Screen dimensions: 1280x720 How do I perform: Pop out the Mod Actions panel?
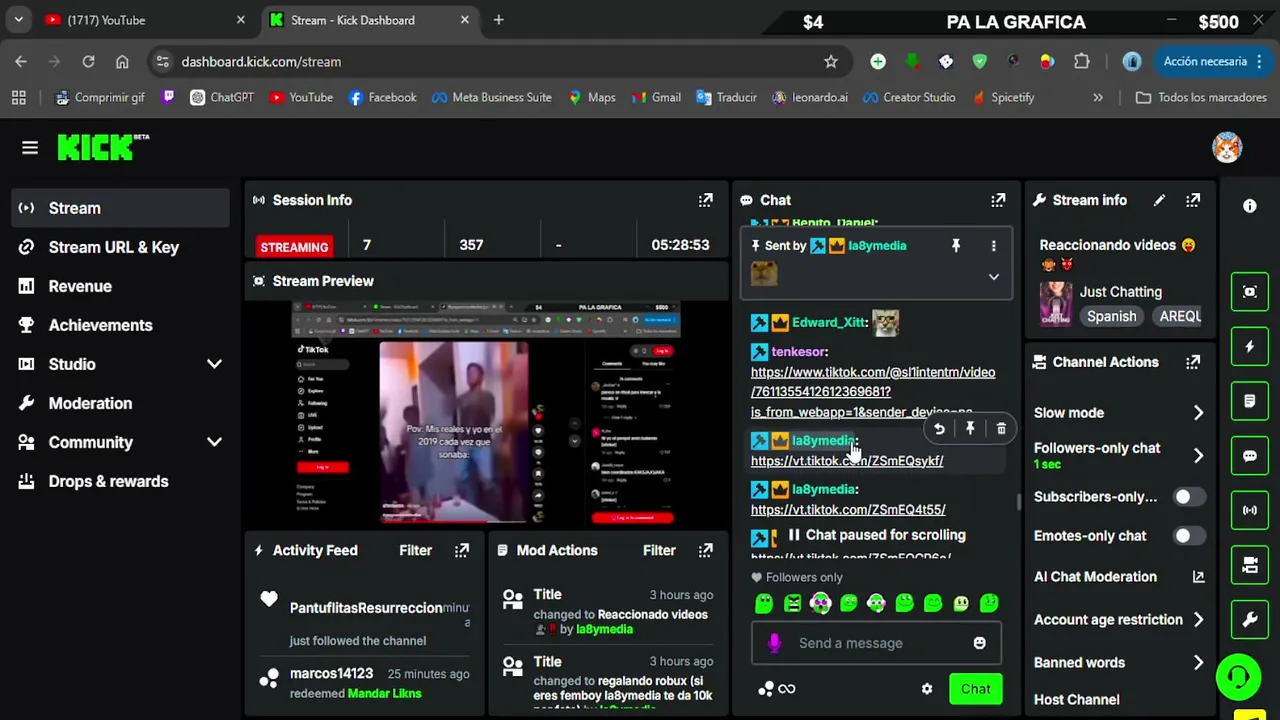706,550
